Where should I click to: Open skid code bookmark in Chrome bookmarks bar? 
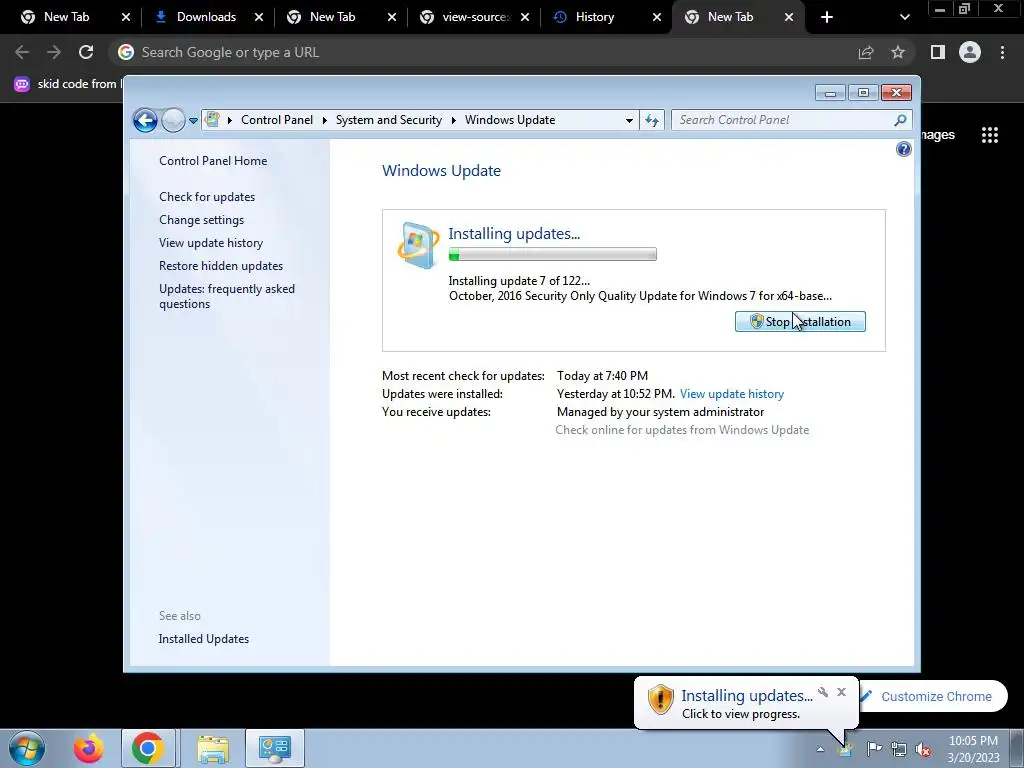point(68,84)
